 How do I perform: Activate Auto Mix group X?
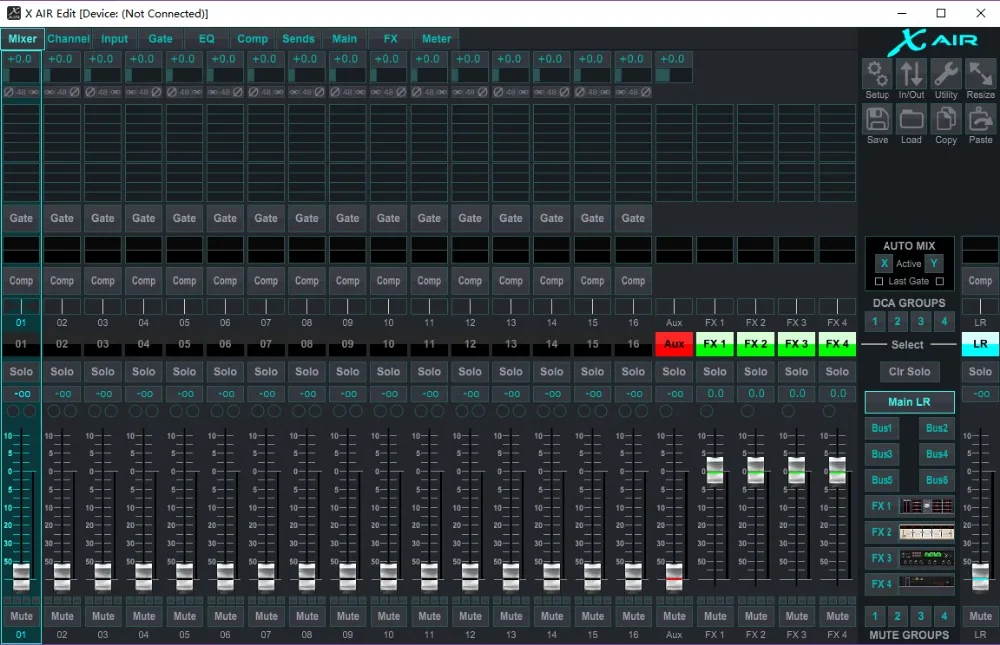[884, 263]
